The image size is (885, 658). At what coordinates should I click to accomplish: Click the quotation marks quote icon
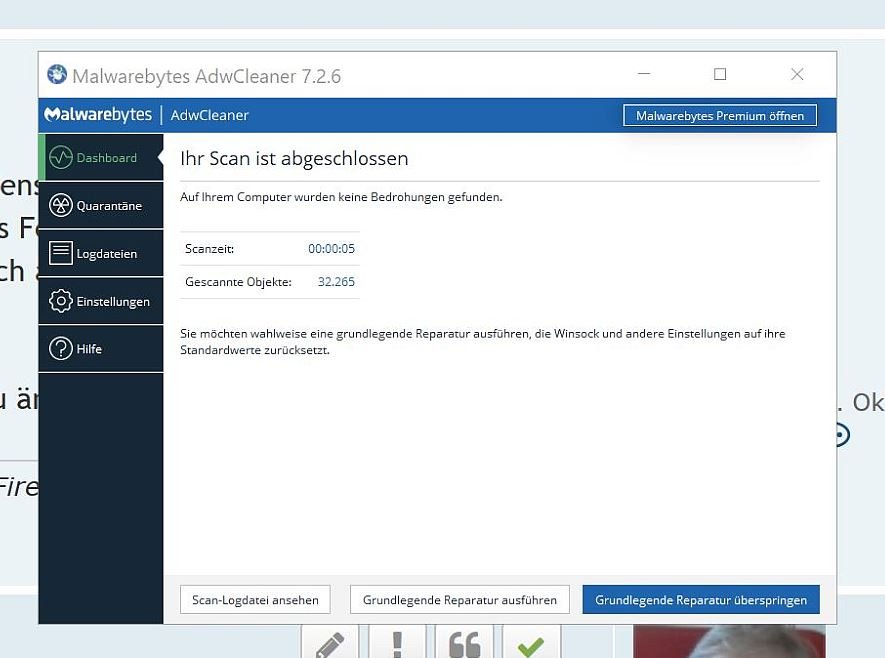pos(464,644)
